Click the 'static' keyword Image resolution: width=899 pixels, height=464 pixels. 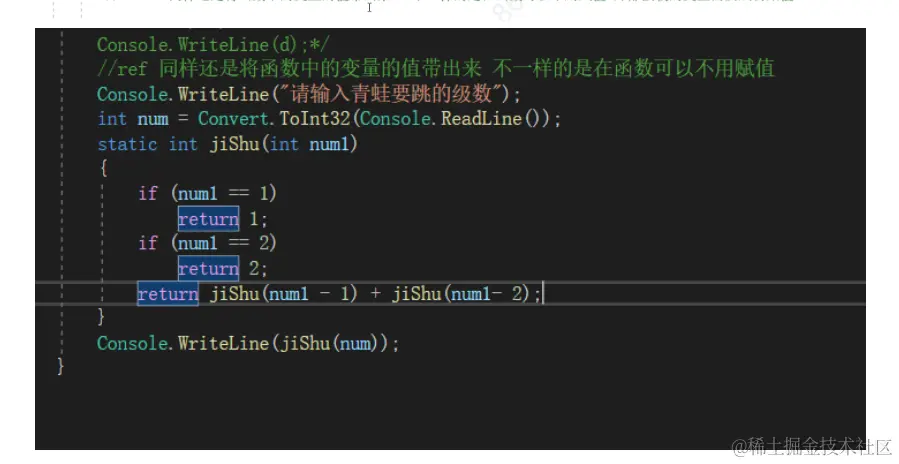click(127, 144)
